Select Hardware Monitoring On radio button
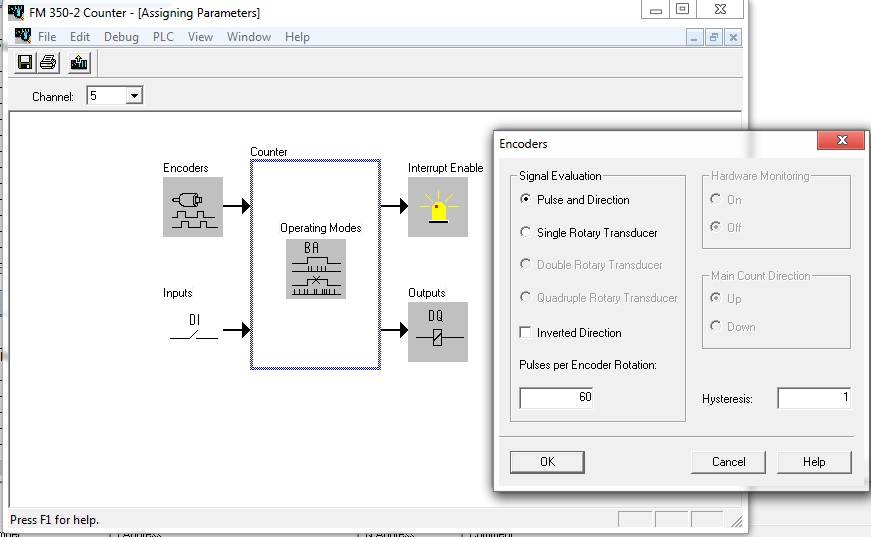 tap(715, 199)
